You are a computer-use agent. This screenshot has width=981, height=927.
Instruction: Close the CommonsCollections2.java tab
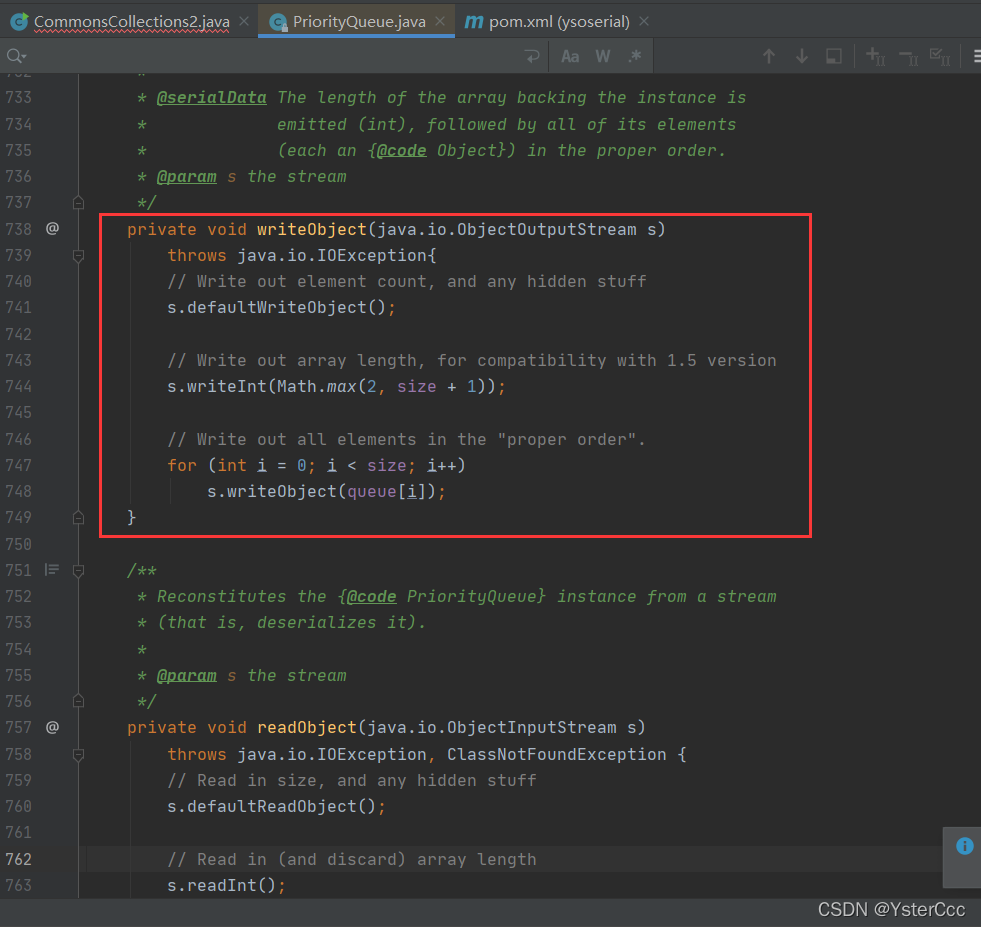[244, 21]
